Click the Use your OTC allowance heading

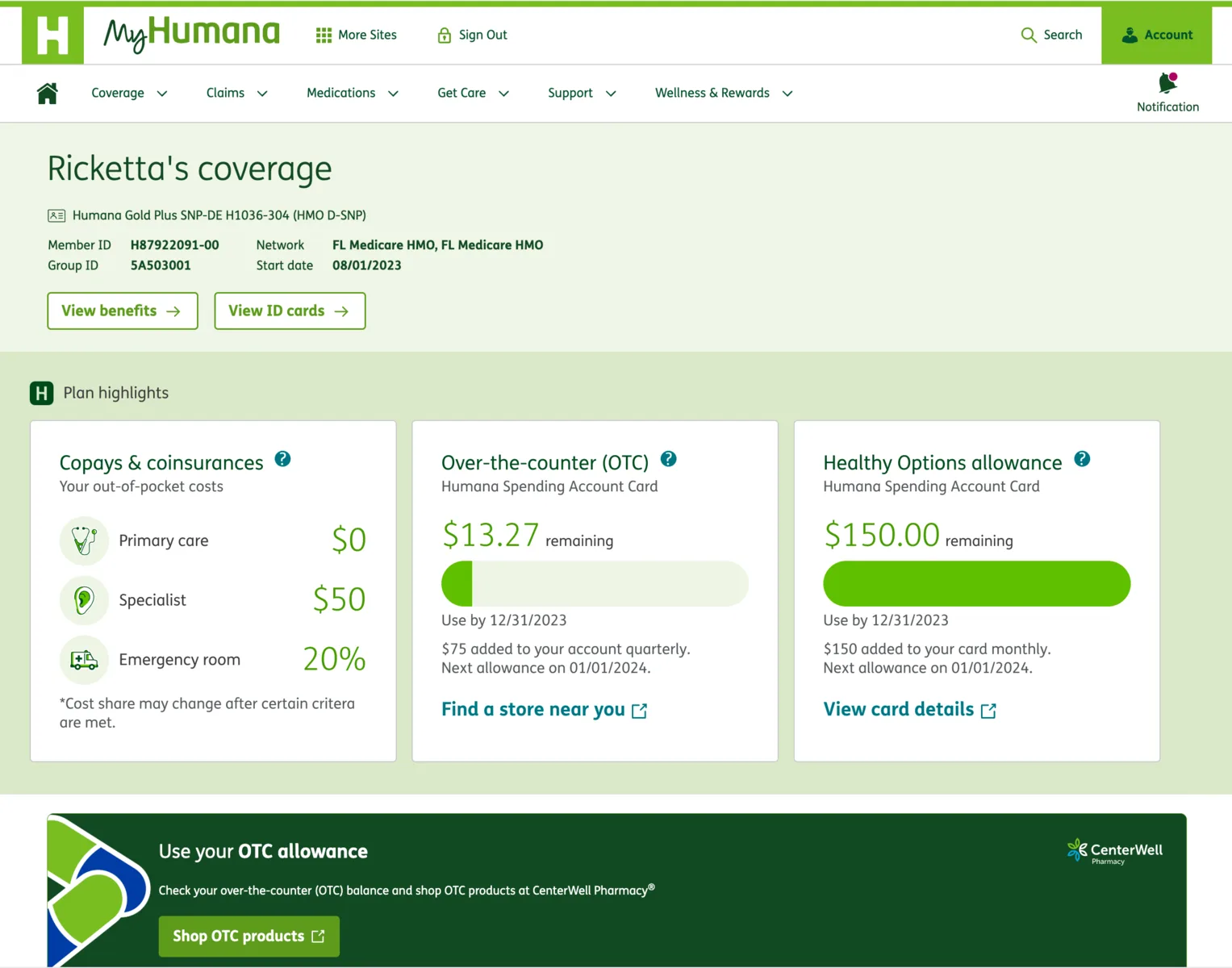[x=263, y=852]
